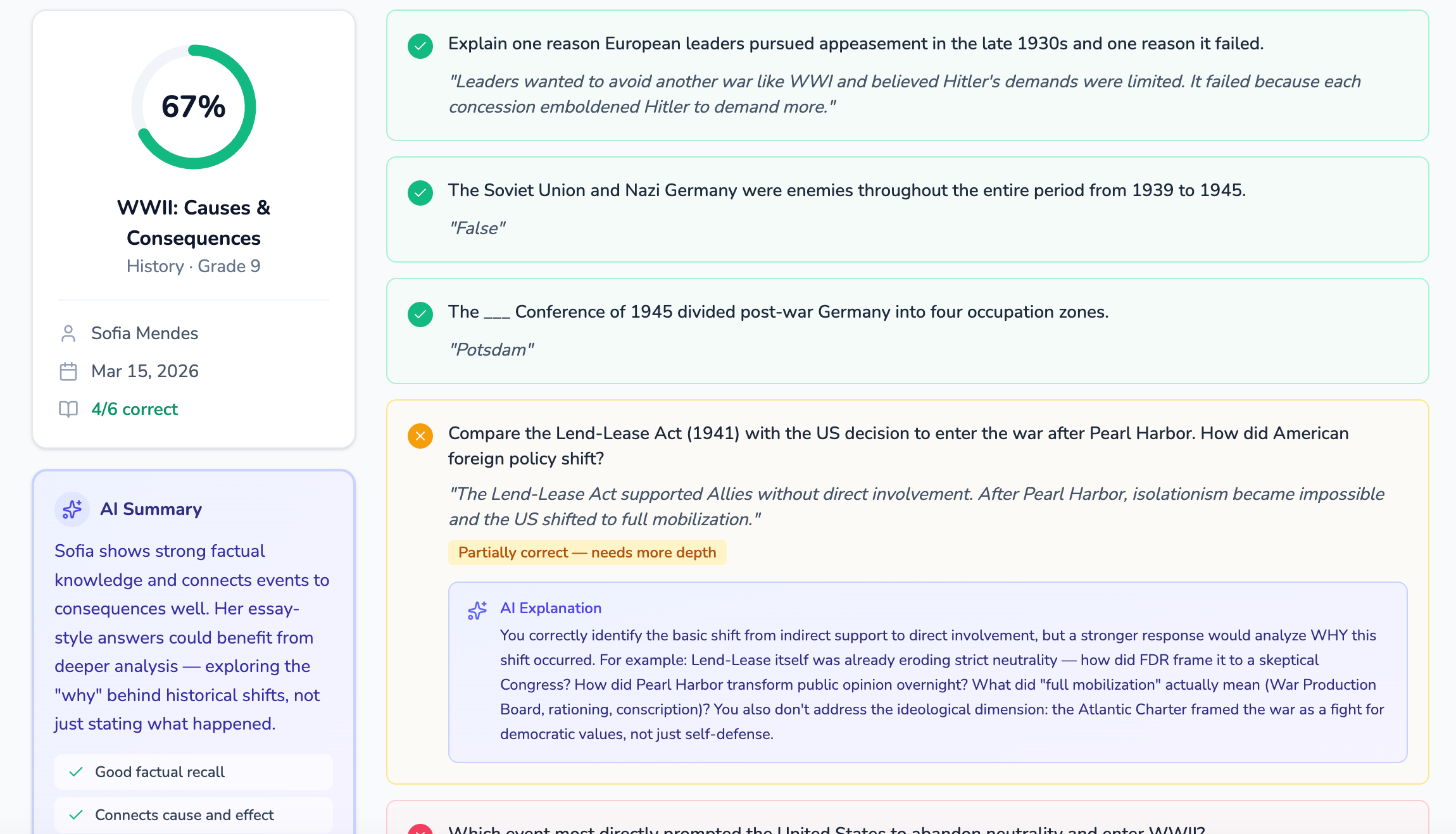This screenshot has height=834, width=1456.
Task: Toggle the Partially correct badge
Action: click(587, 552)
